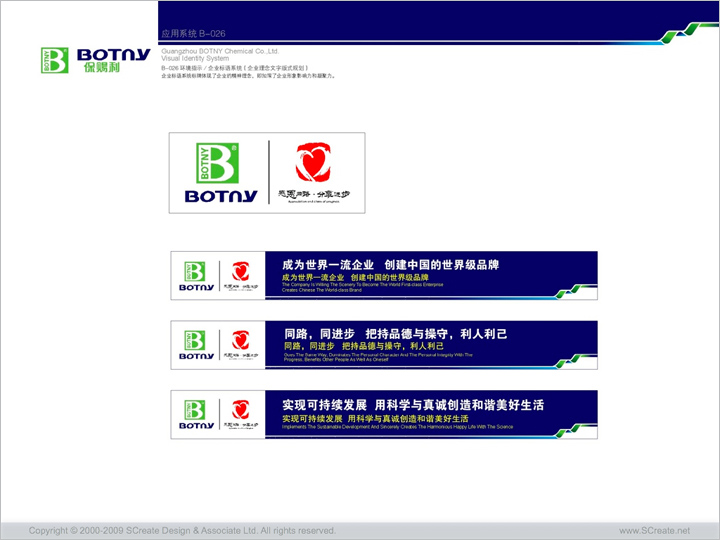Click the BOTNY wordmark under the logo beside the 同路,同进步 banner
Image resolution: width=720 pixels, height=540 pixels.
tap(197, 356)
